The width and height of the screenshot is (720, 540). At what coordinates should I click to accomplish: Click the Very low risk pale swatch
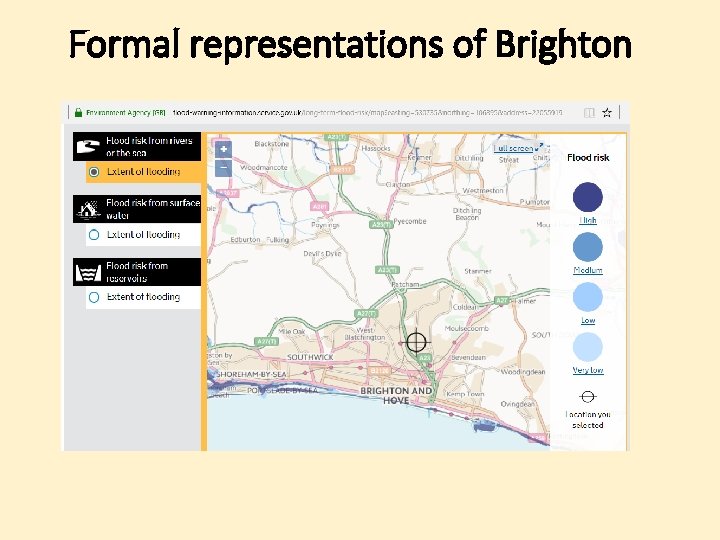coord(588,347)
